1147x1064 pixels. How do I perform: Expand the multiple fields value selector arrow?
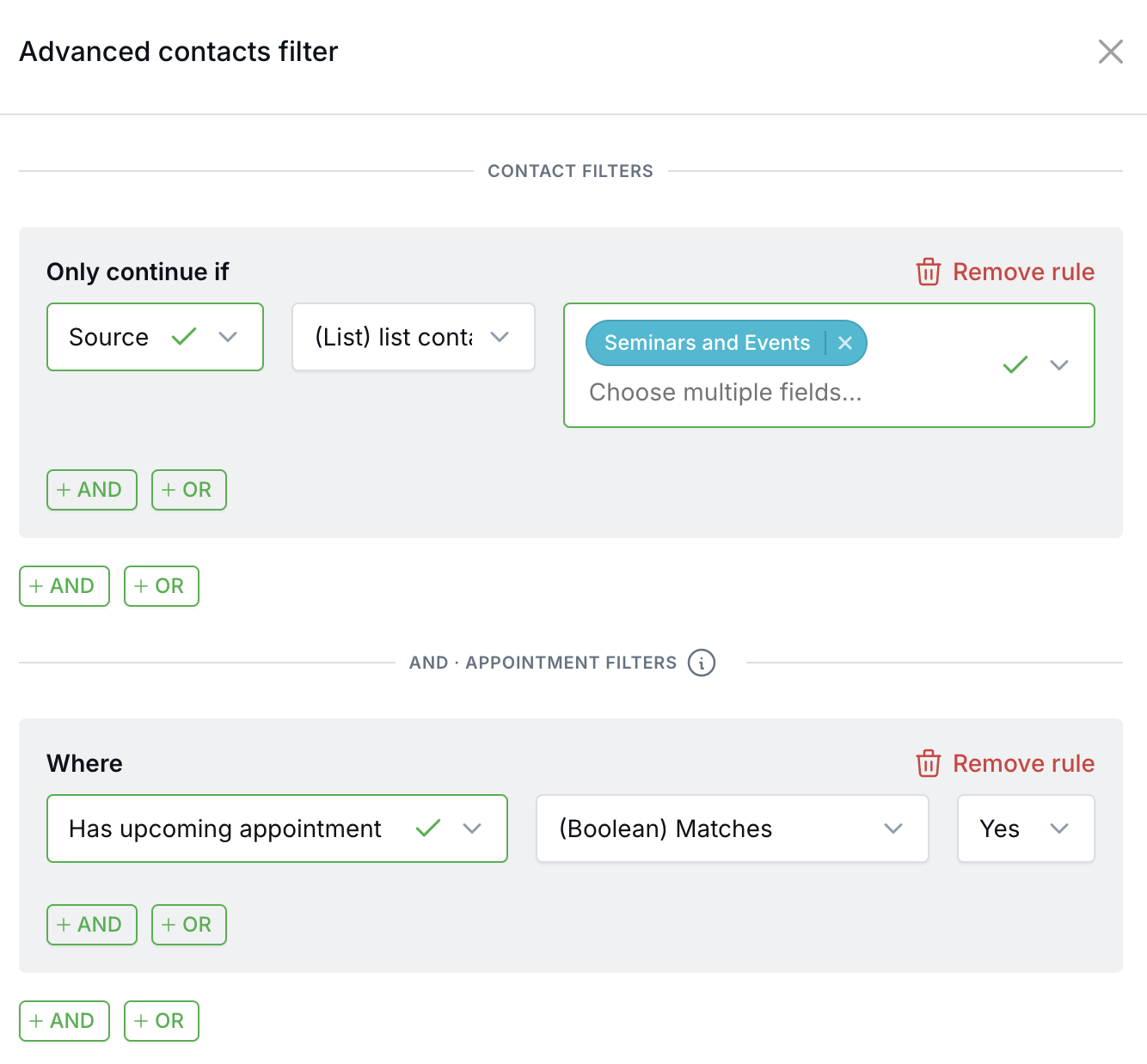tap(1059, 365)
